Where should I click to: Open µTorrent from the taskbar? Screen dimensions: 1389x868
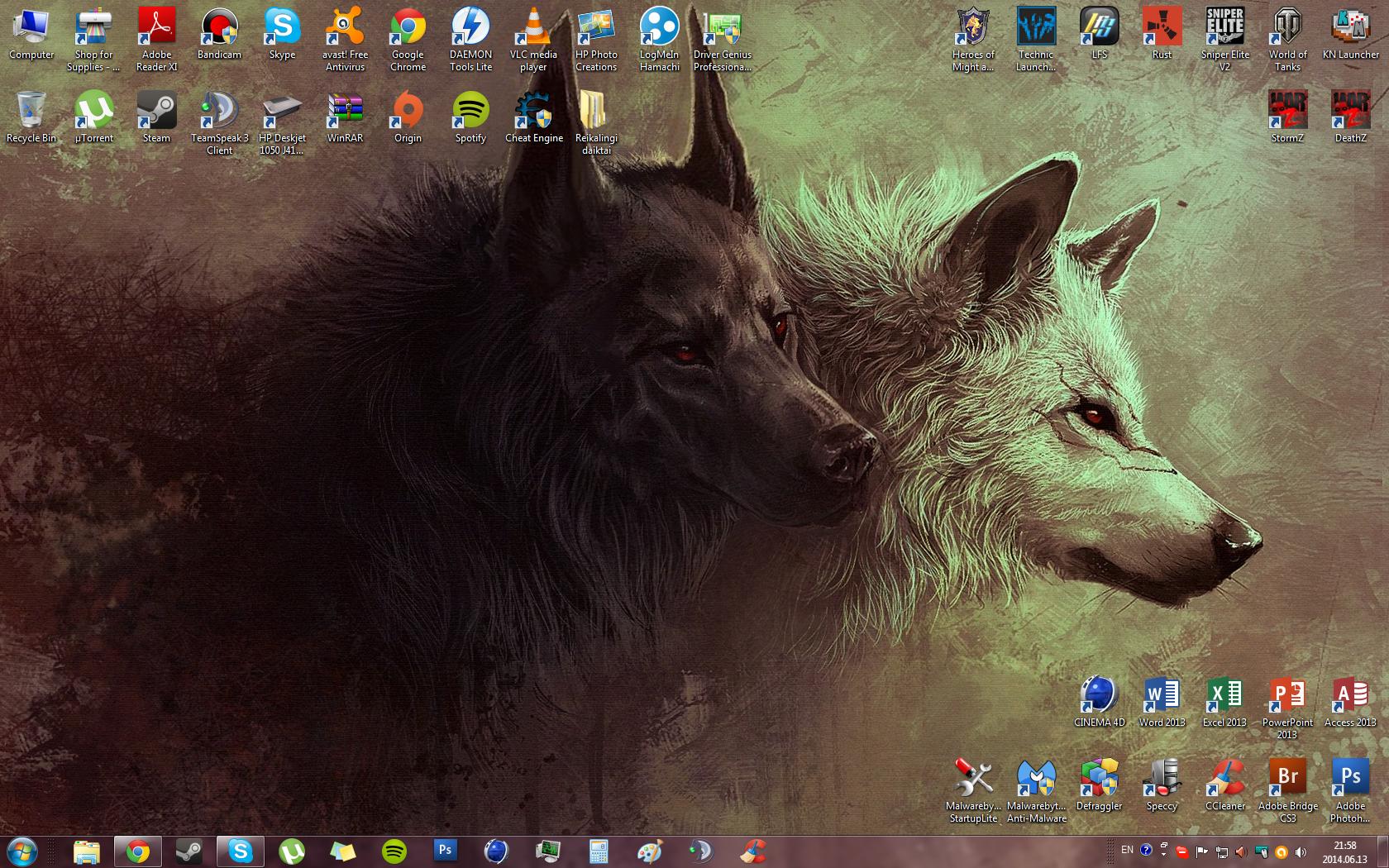(x=292, y=851)
